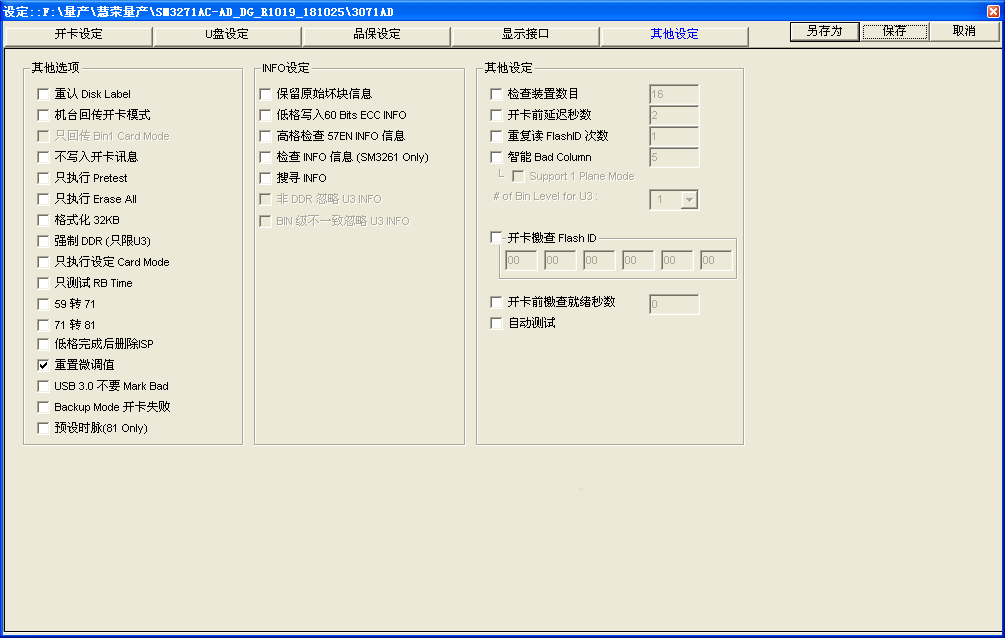Image resolution: width=1005 pixels, height=638 pixels.
Task: Enable the 重认 Disk Label checkbox
Action: click(x=43, y=94)
